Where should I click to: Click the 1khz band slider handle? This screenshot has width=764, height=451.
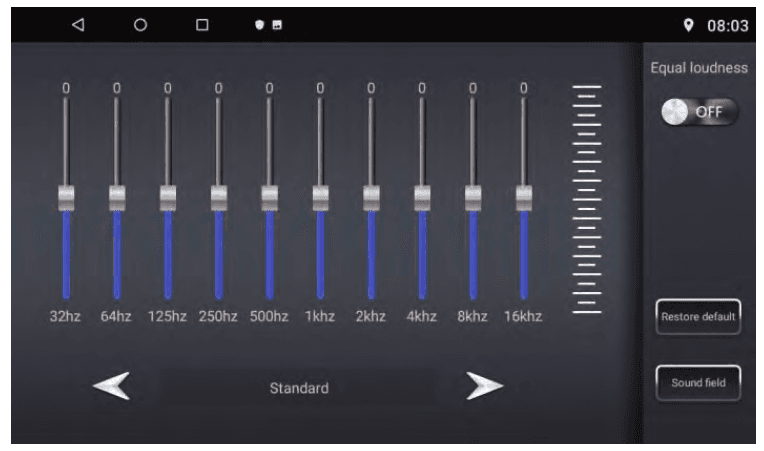(x=320, y=197)
